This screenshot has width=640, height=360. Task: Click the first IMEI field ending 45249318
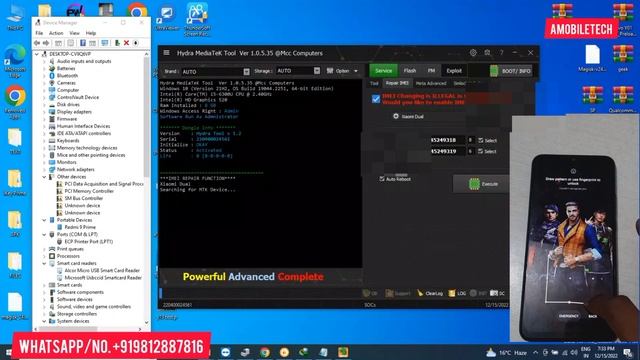447,140
